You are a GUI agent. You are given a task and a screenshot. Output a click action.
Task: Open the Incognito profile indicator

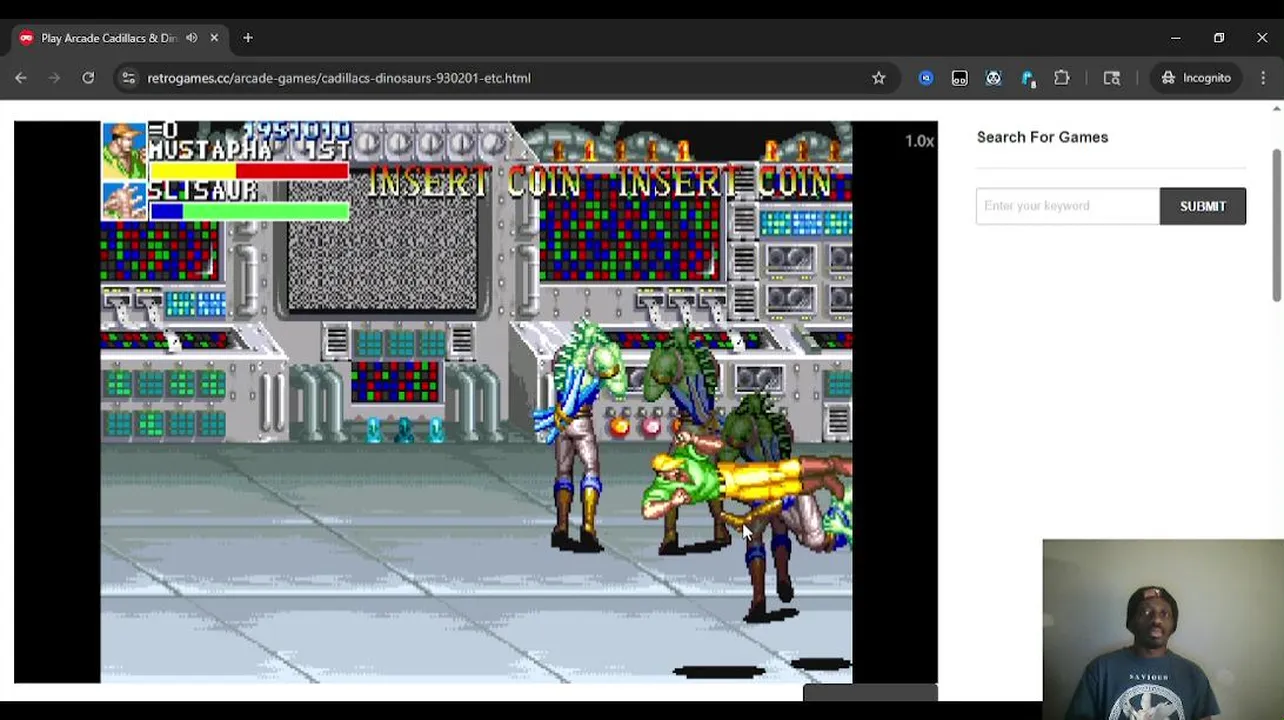(x=1196, y=78)
